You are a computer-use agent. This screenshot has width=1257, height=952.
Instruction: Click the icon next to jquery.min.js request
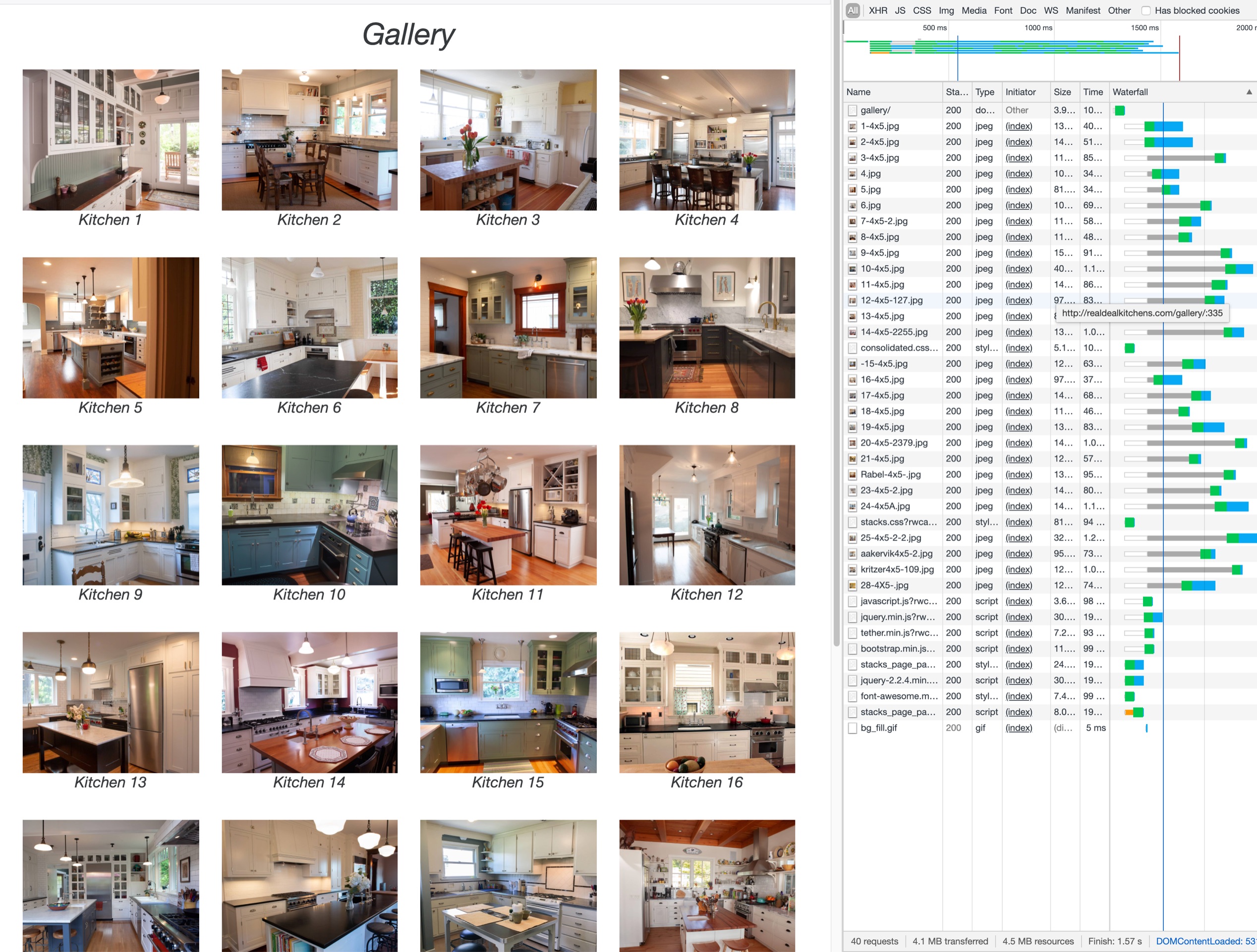click(852, 617)
